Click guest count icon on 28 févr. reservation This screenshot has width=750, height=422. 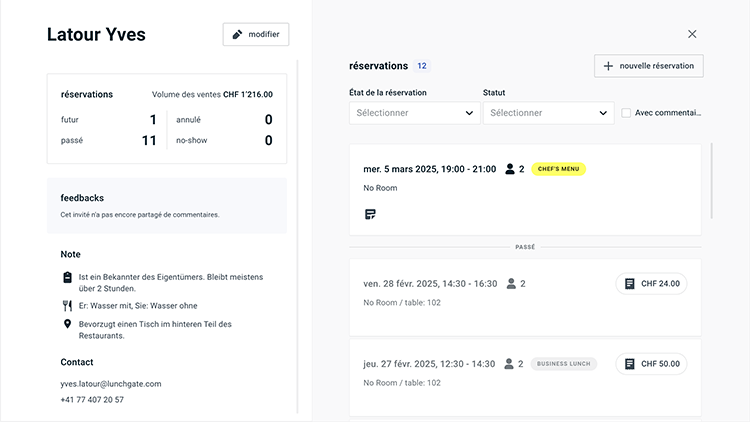pos(512,284)
